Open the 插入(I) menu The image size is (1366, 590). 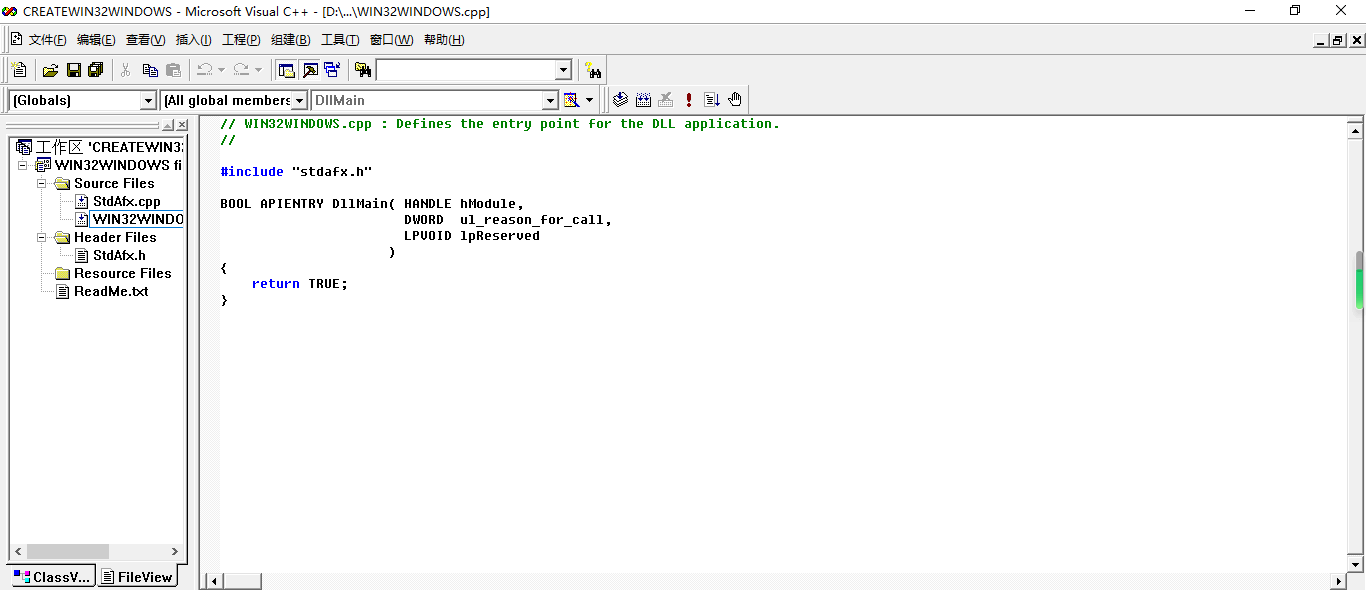(x=193, y=40)
